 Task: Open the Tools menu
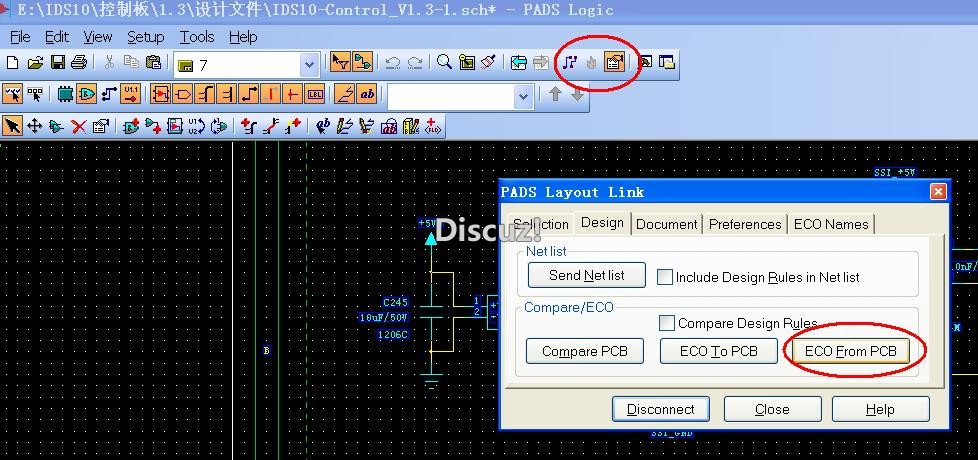[197, 37]
